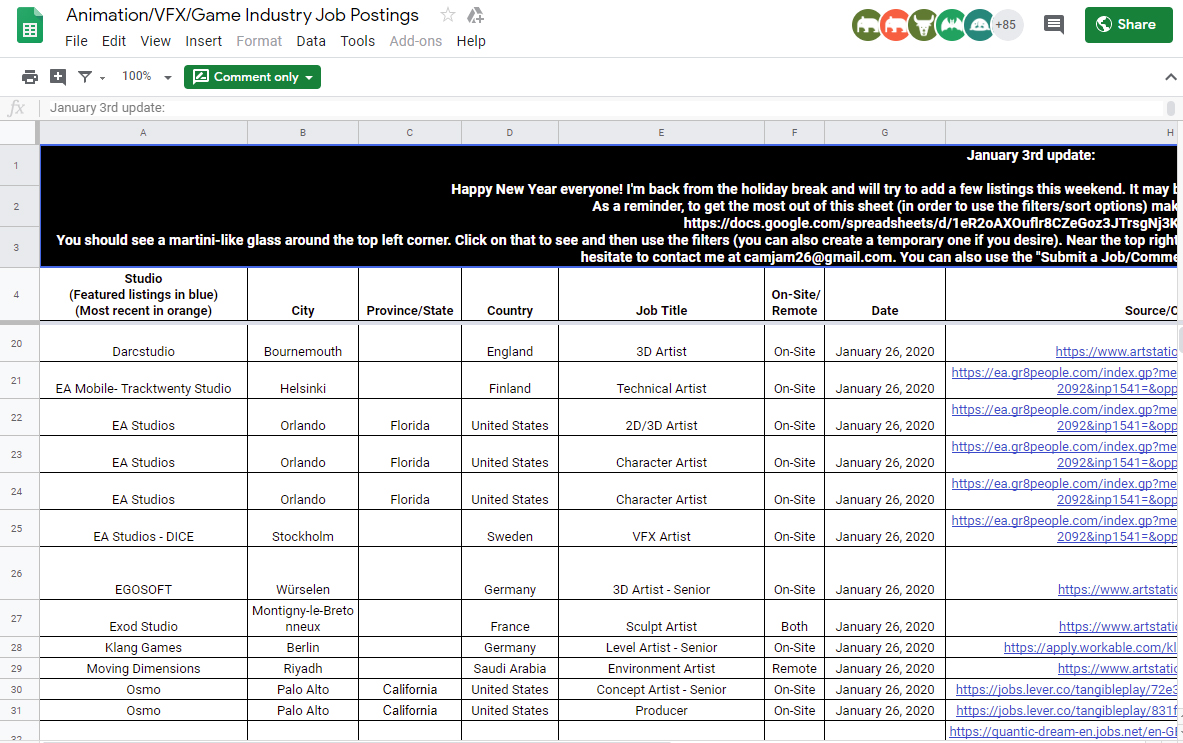The height and width of the screenshot is (743, 1183).
Task: Open Moving Dimensions artstation link
Action: [x=1117, y=668]
